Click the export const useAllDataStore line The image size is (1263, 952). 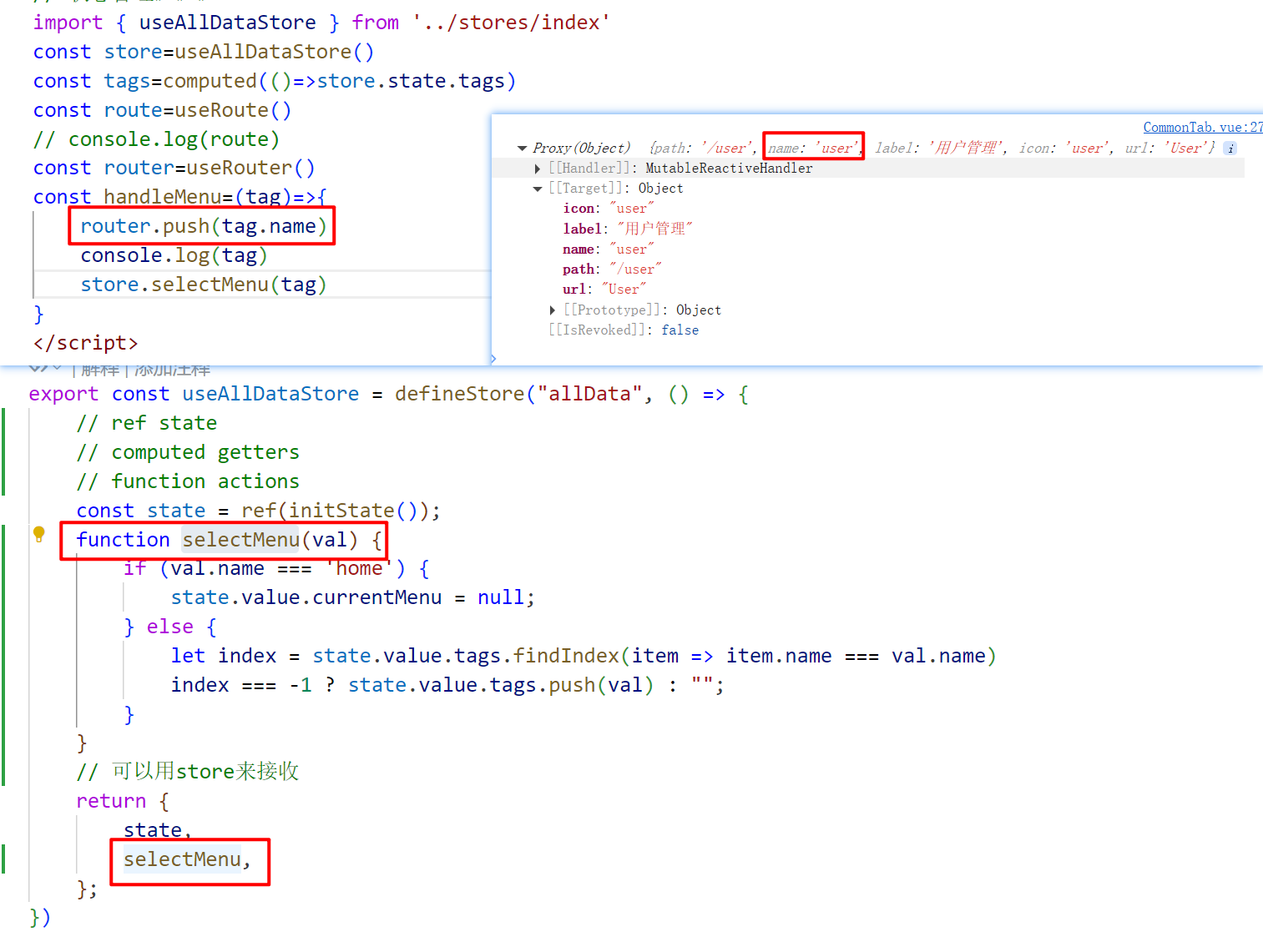389,394
